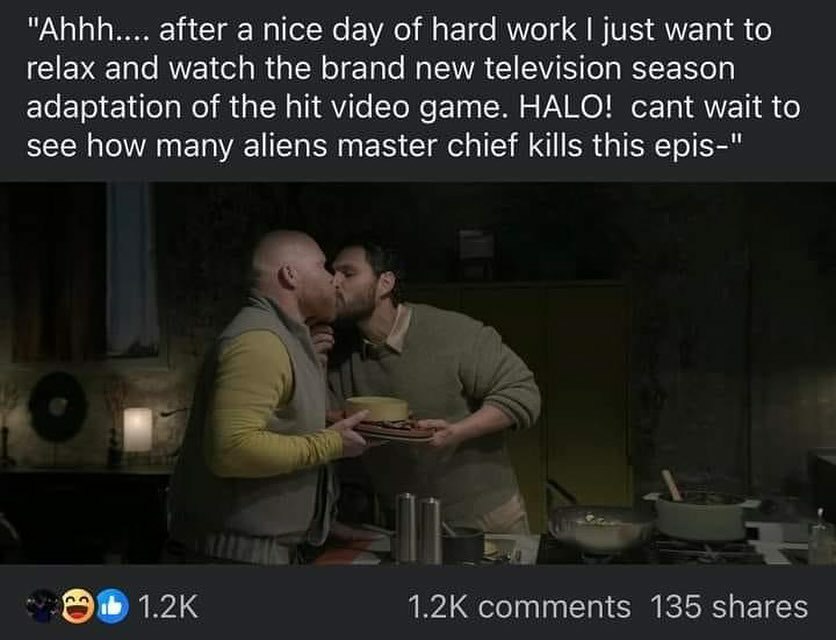Viewport: 836px width, 640px height.
Task: Click the caption line starting with "Ahhh...."
Action: (399, 30)
